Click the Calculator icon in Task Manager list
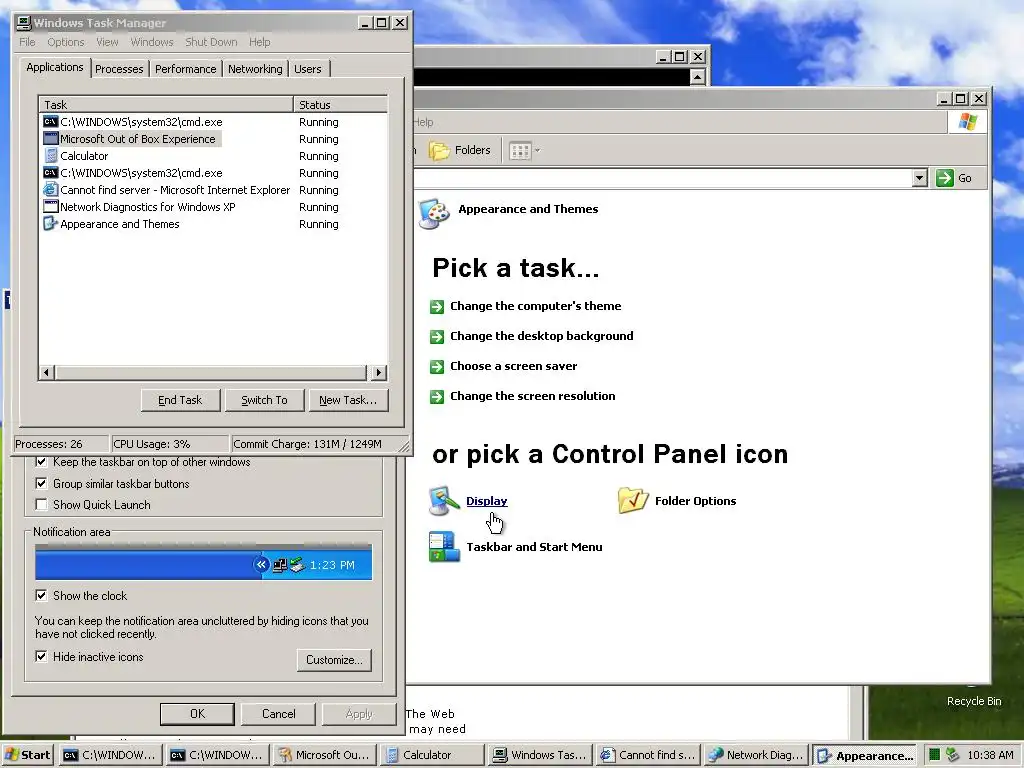The height and width of the screenshot is (768, 1024). point(50,156)
